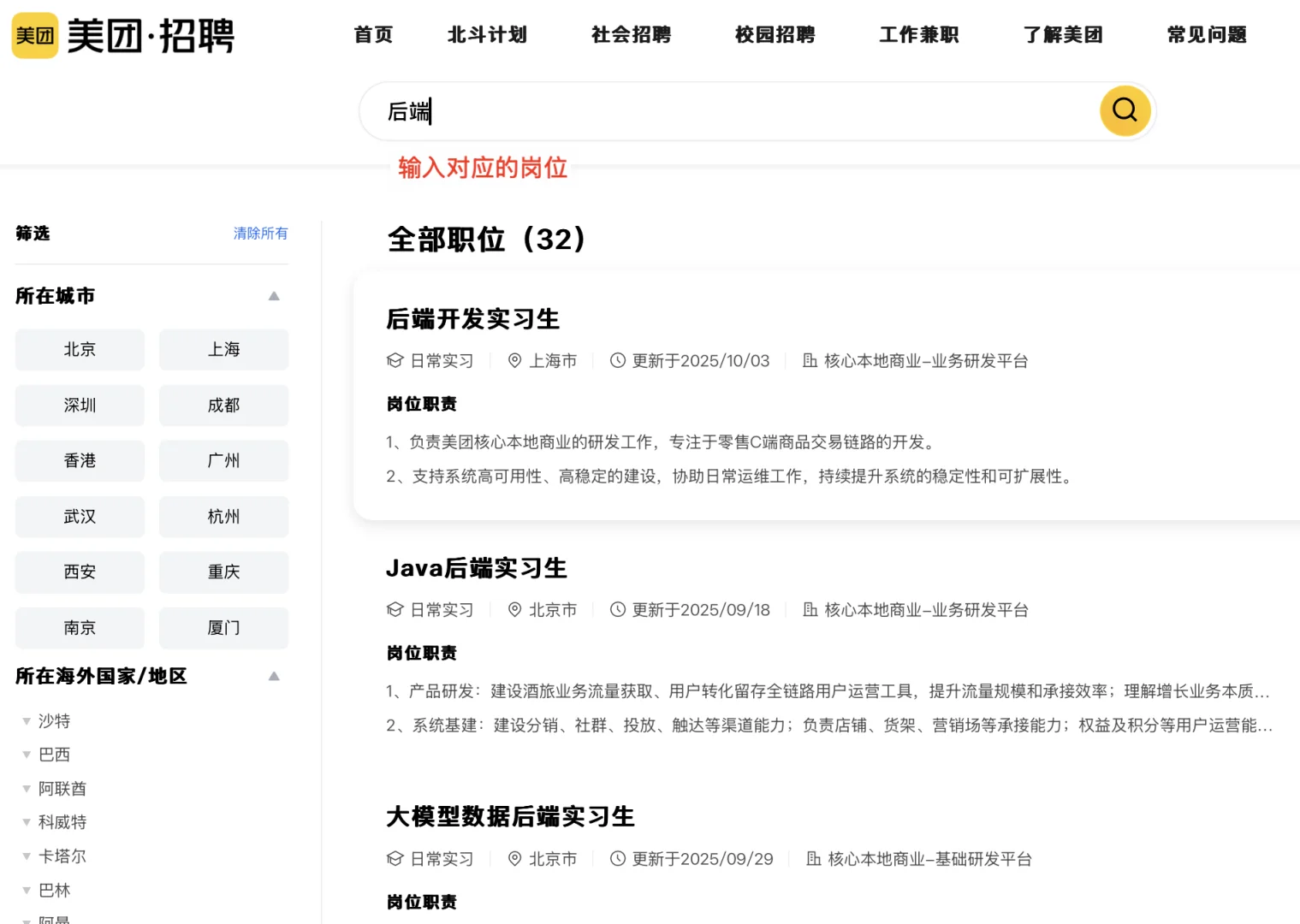This screenshot has height=924, width=1300.
Task: Click the location pin icon beside 上海市
Action: pyautogui.click(x=514, y=361)
